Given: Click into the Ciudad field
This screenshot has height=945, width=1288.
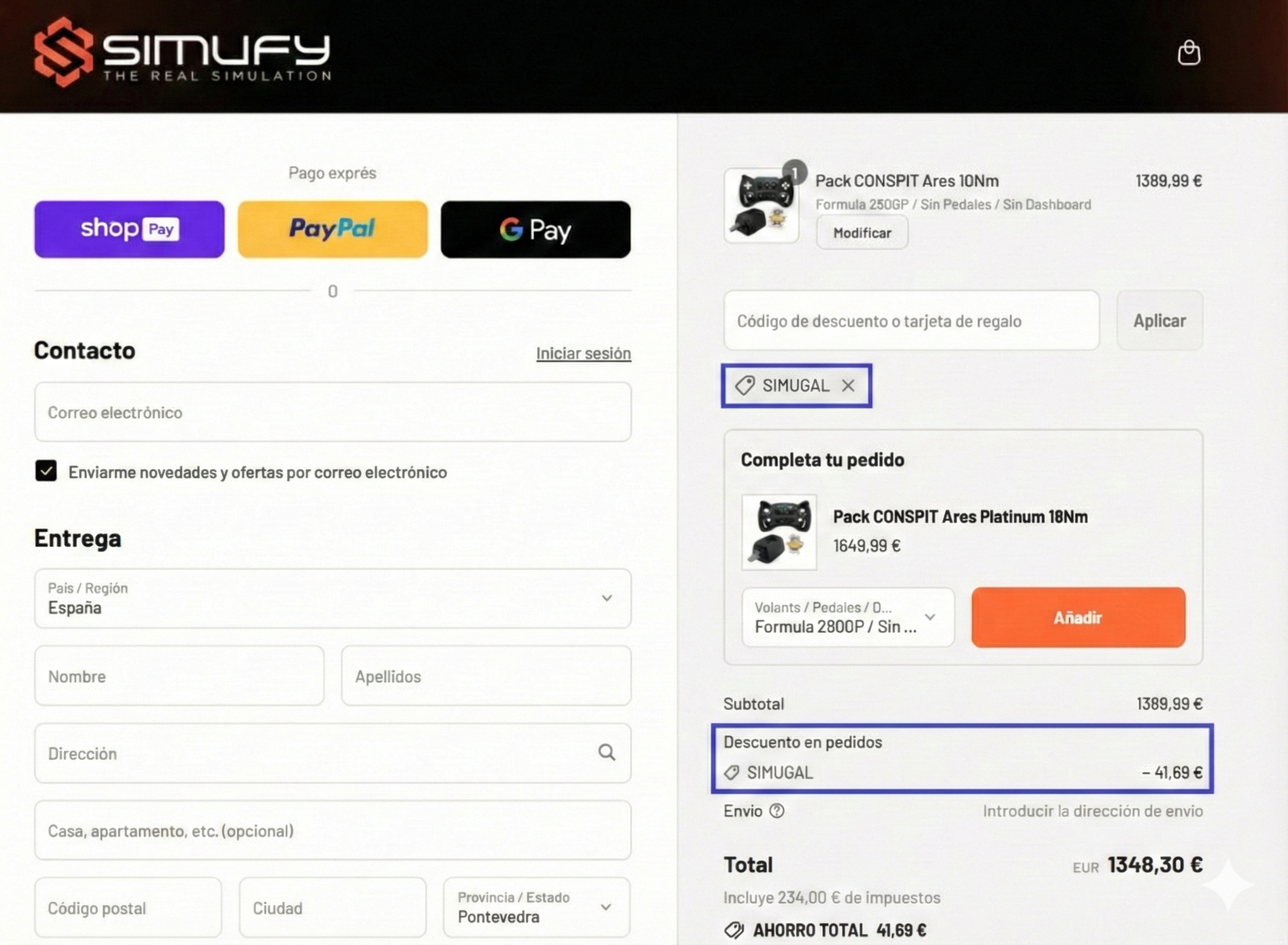Looking at the screenshot, I should 333,907.
